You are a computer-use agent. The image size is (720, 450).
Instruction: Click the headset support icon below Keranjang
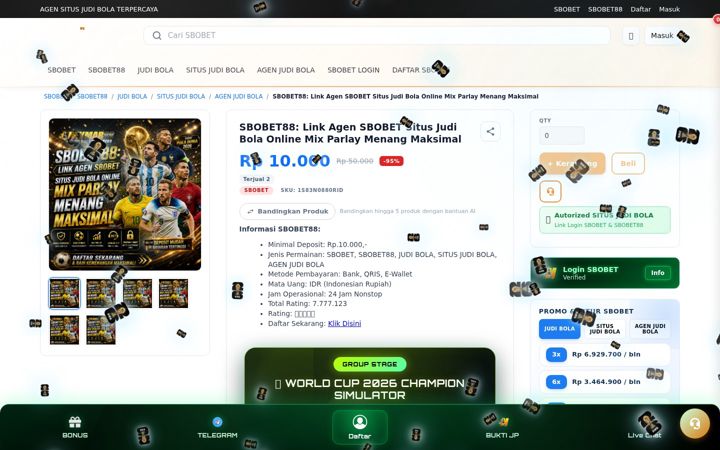(550, 191)
